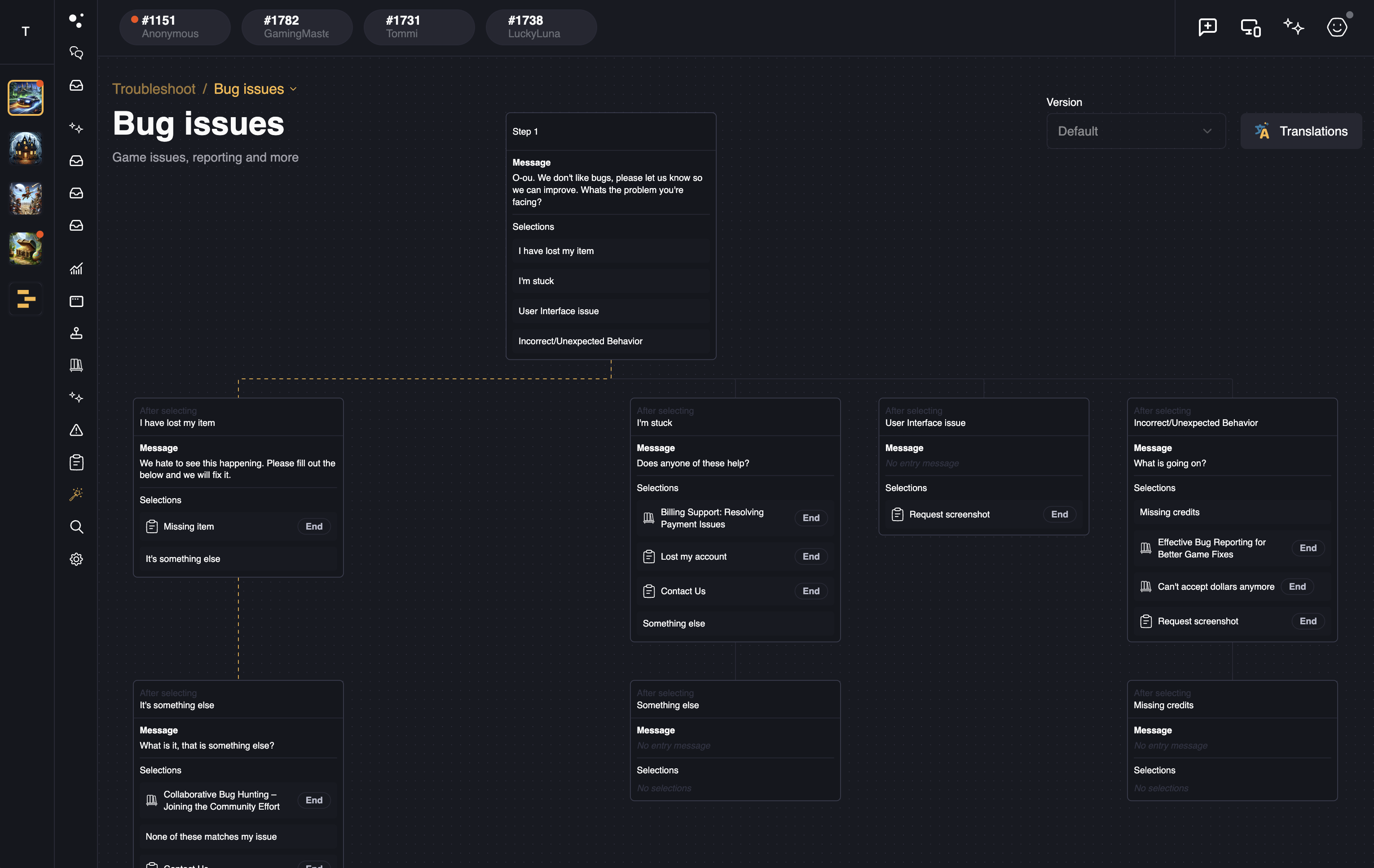Navigate back via the Troubleshoot breadcrumb
The image size is (1374, 868).
[x=154, y=89]
